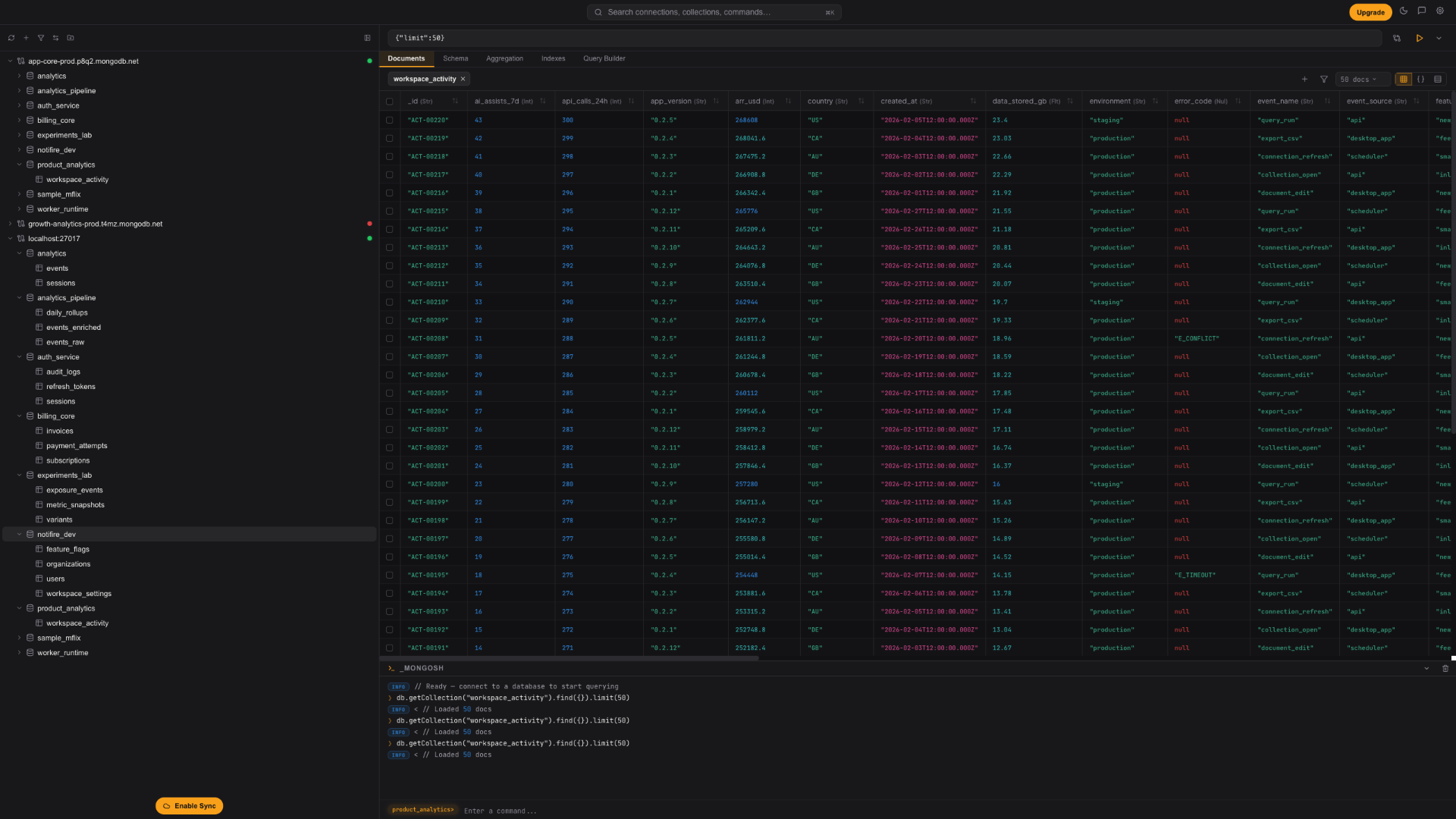The image size is (1456, 819).
Task: Click into the query filter input field
Action: pyautogui.click(x=758, y=37)
